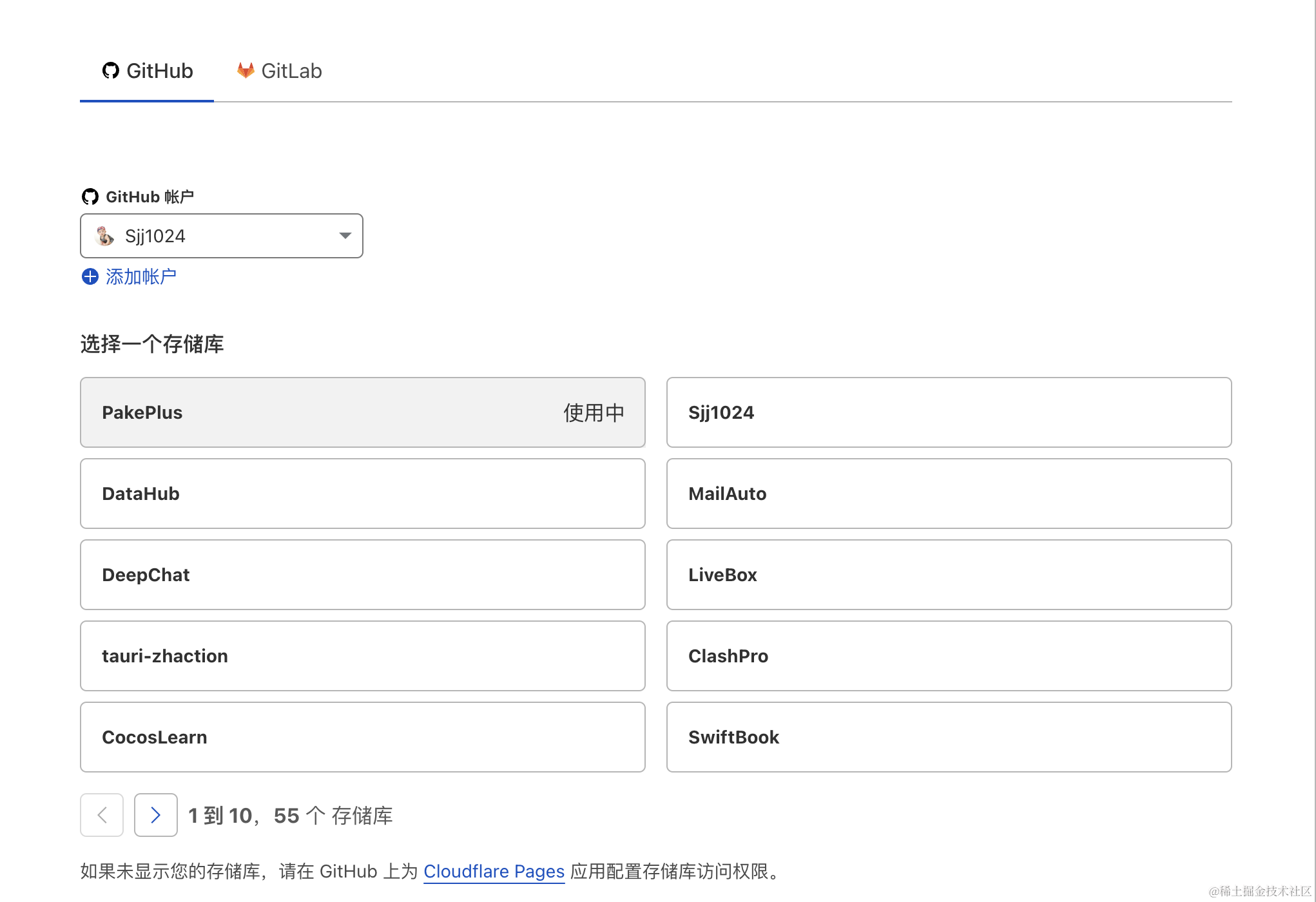Select the MailAuto repository
This screenshot has height=902, width=1316.
(949, 494)
